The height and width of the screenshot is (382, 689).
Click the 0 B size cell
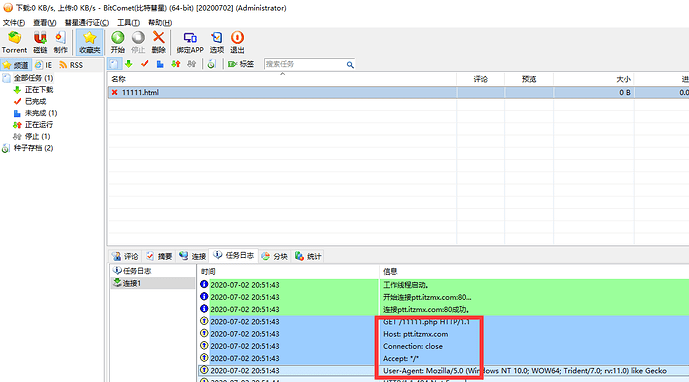pos(594,92)
